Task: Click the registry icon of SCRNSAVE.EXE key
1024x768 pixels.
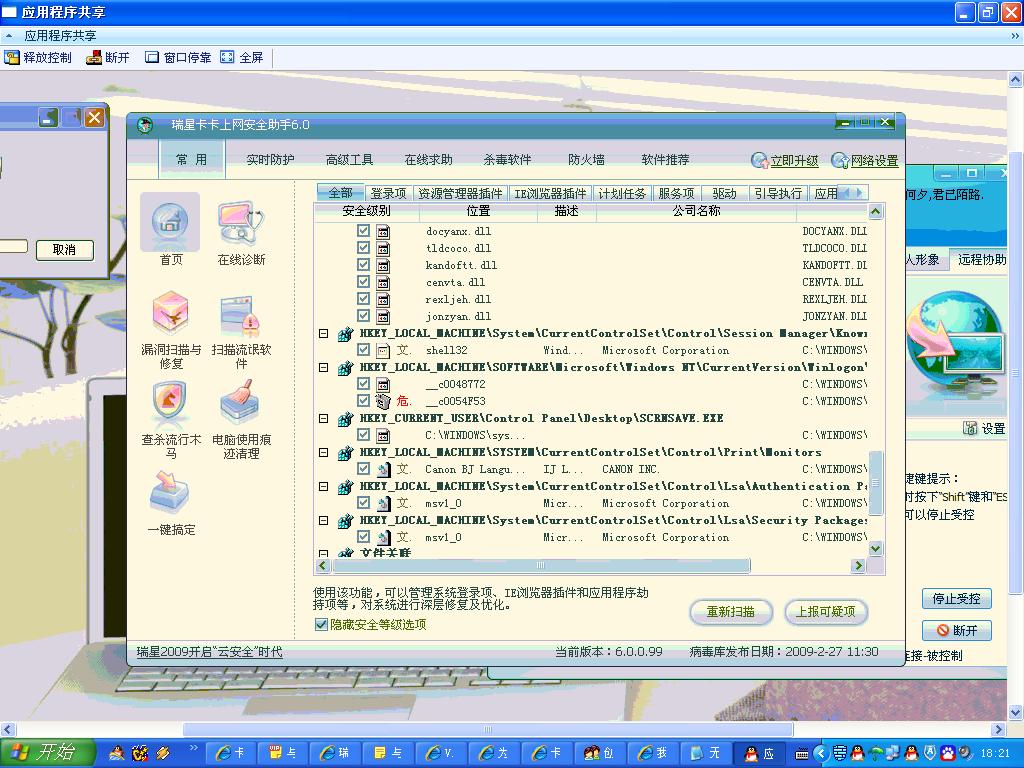Action: [345, 419]
